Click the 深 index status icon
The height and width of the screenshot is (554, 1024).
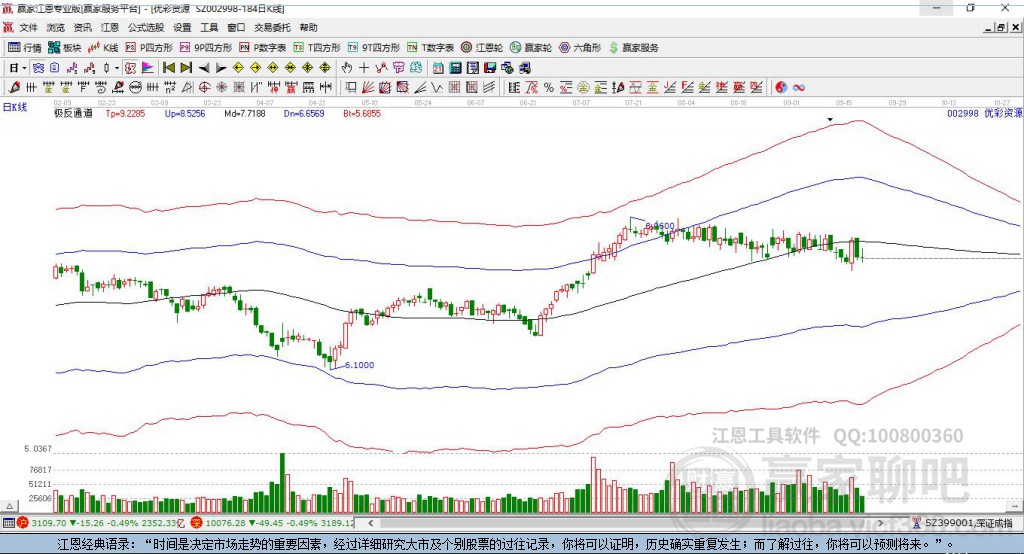point(196,523)
